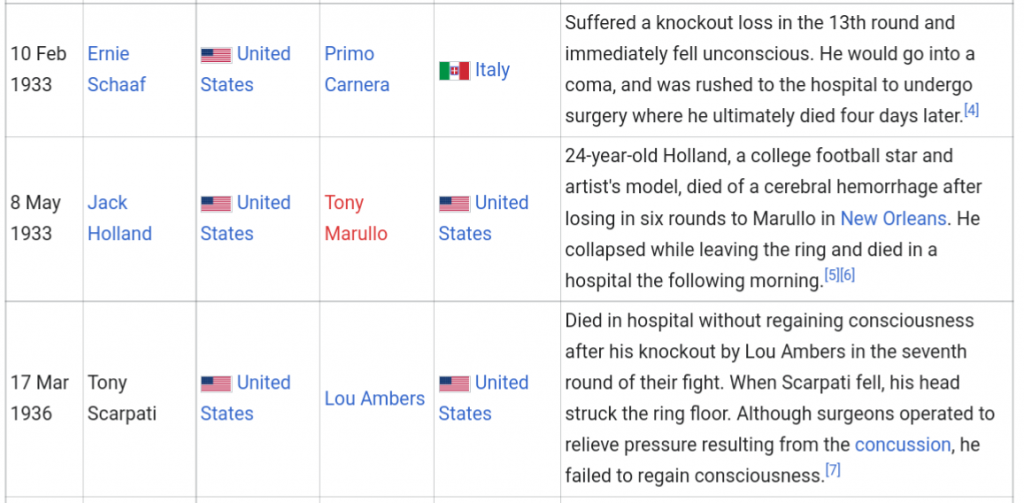Click the red Tony Marullo link
The width and height of the screenshot is (1024, 503).
(x=356, y=218)
